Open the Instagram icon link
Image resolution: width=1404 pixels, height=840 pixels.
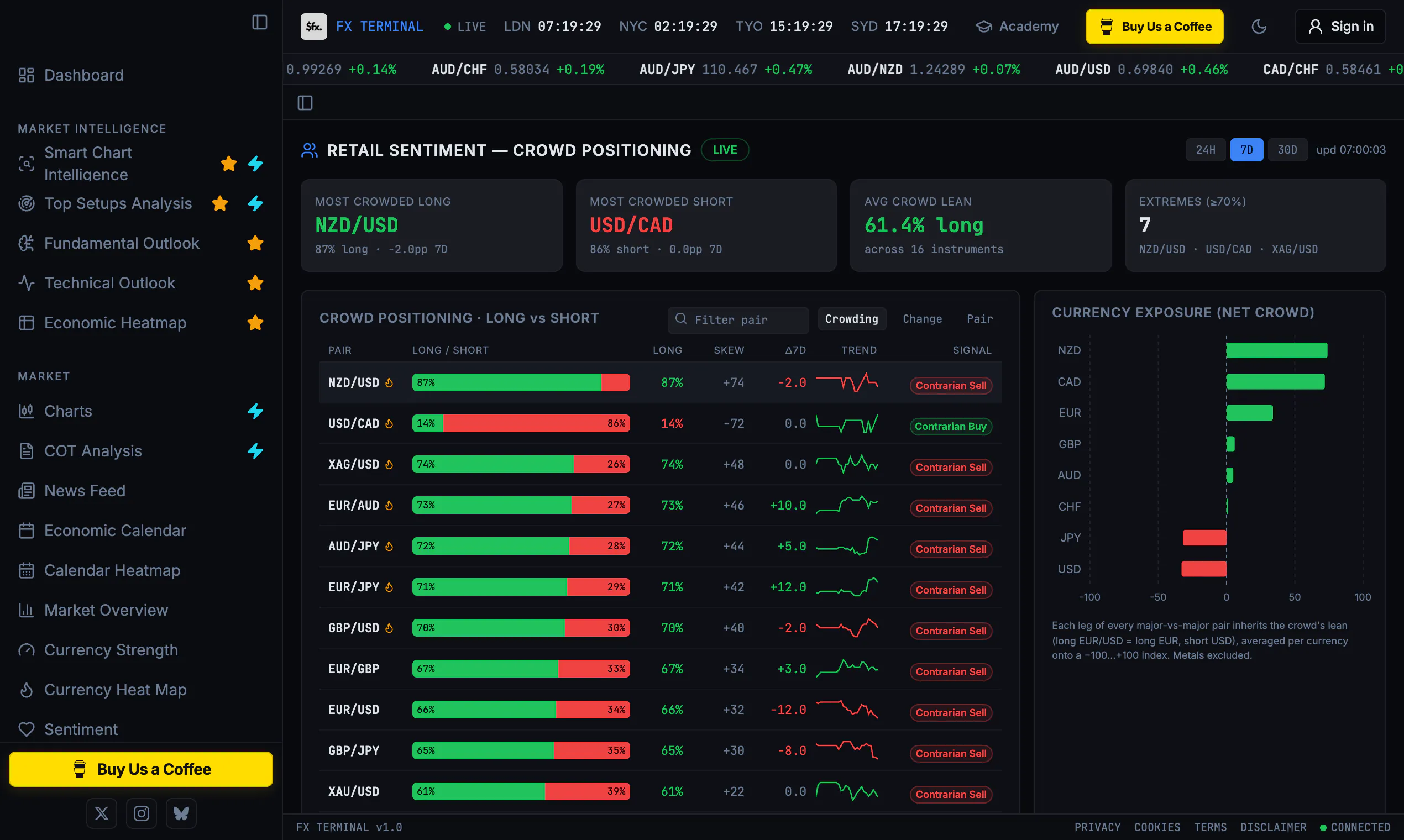click(x=141, y=813)
